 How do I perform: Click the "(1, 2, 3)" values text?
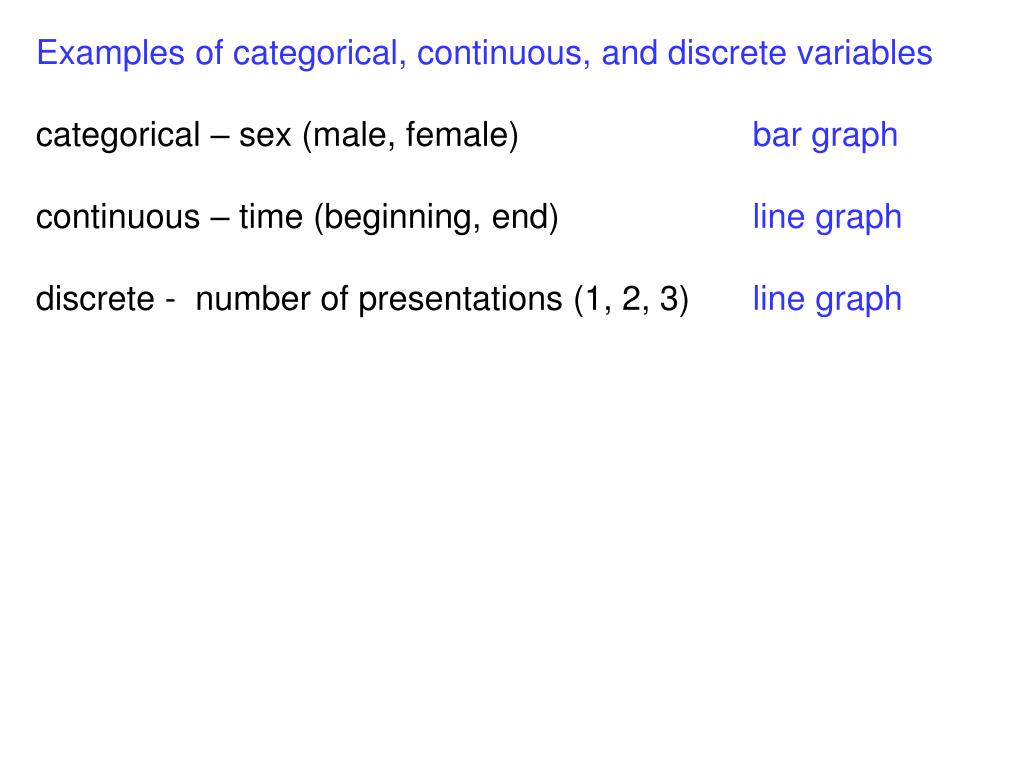pos(631,300)
